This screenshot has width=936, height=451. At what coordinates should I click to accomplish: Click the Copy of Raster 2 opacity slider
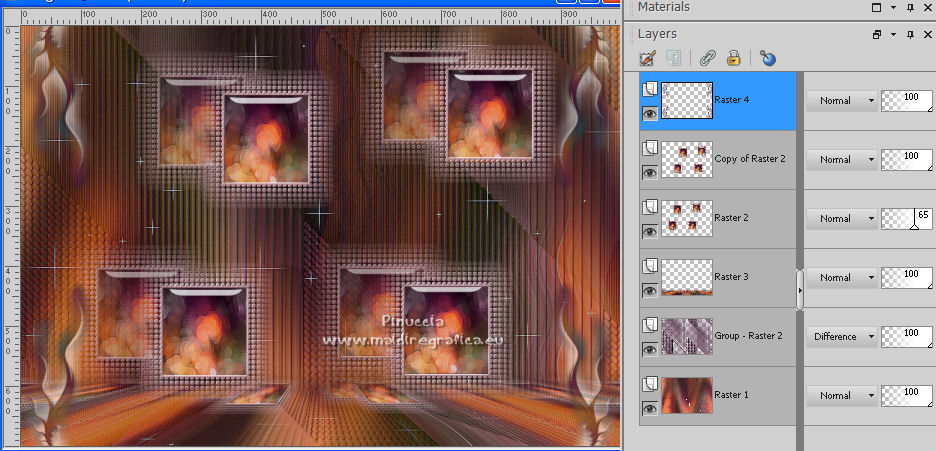point(907,160)
